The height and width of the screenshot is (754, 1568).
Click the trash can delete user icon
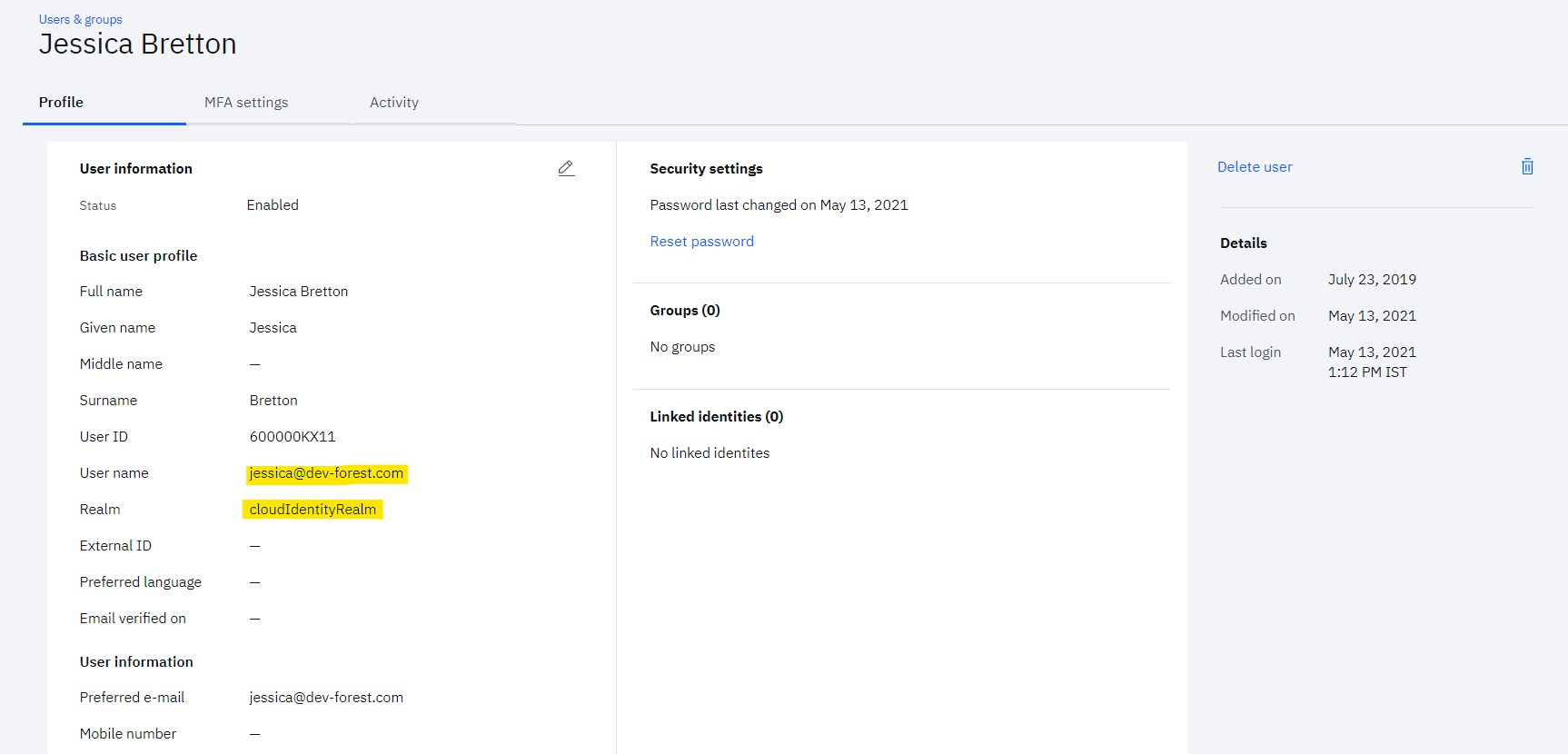[1527, 166]
